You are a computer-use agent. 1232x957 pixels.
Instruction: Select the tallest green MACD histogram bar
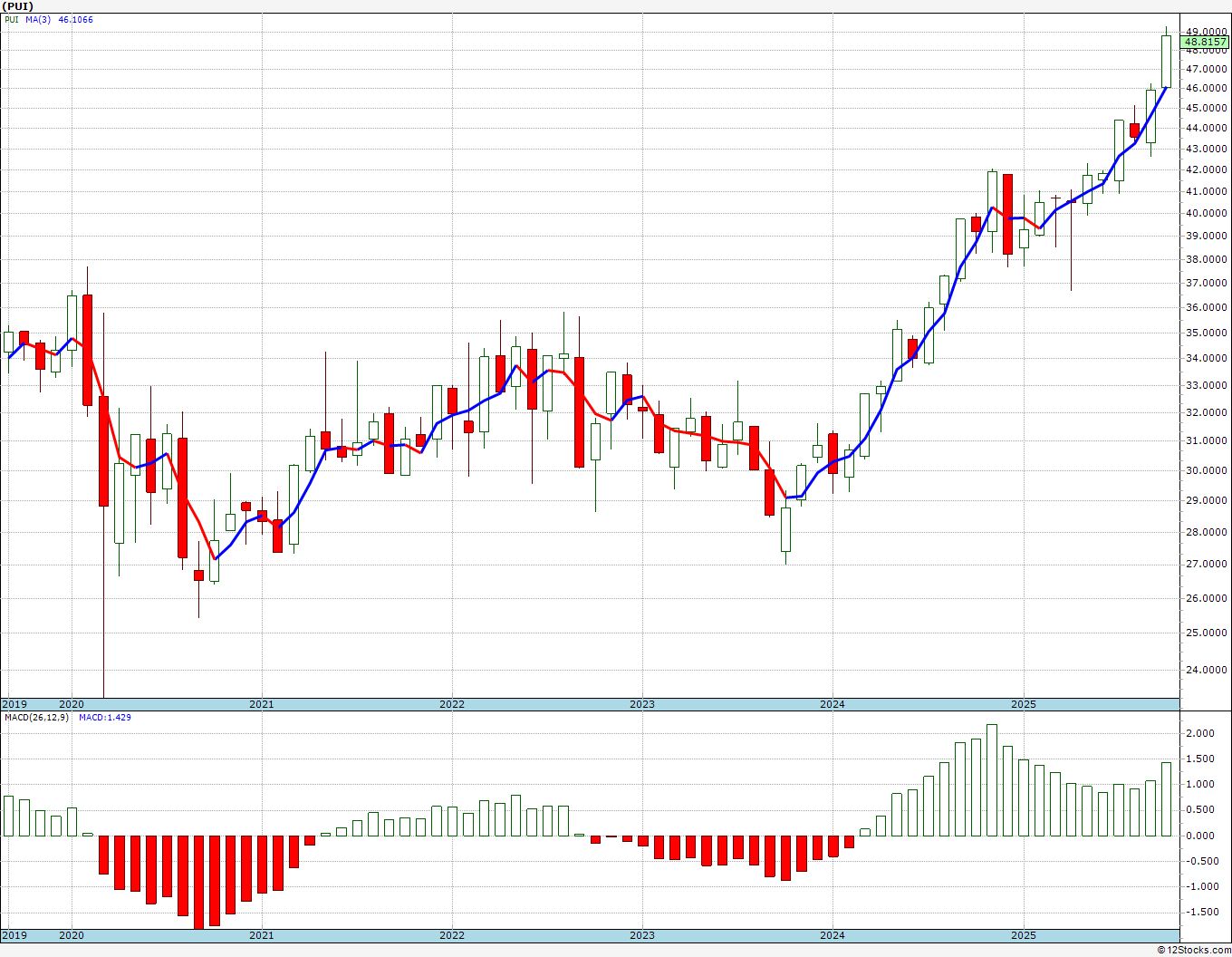click(x=992, y=780)
